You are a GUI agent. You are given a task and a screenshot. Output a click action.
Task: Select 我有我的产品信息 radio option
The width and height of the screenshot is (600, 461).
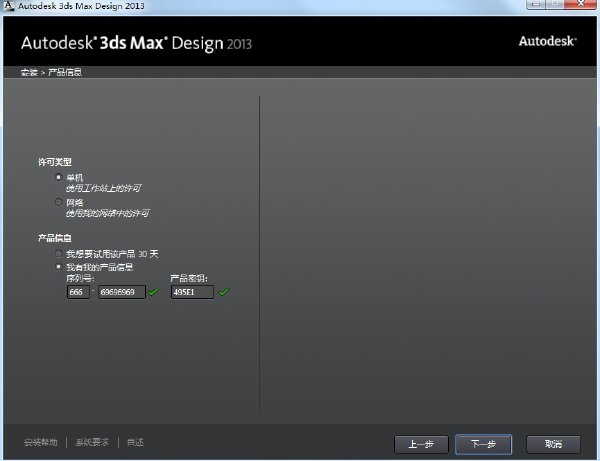(x=59, y=267)
